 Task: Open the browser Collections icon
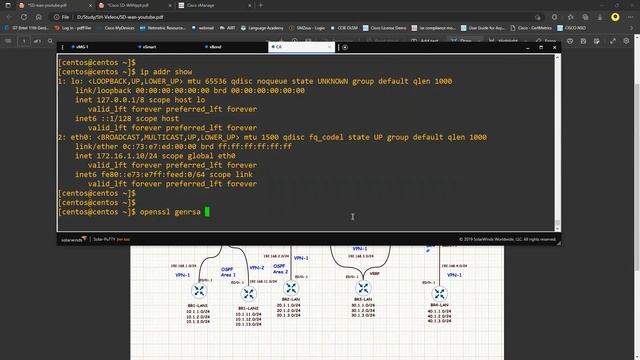point(585,17)
